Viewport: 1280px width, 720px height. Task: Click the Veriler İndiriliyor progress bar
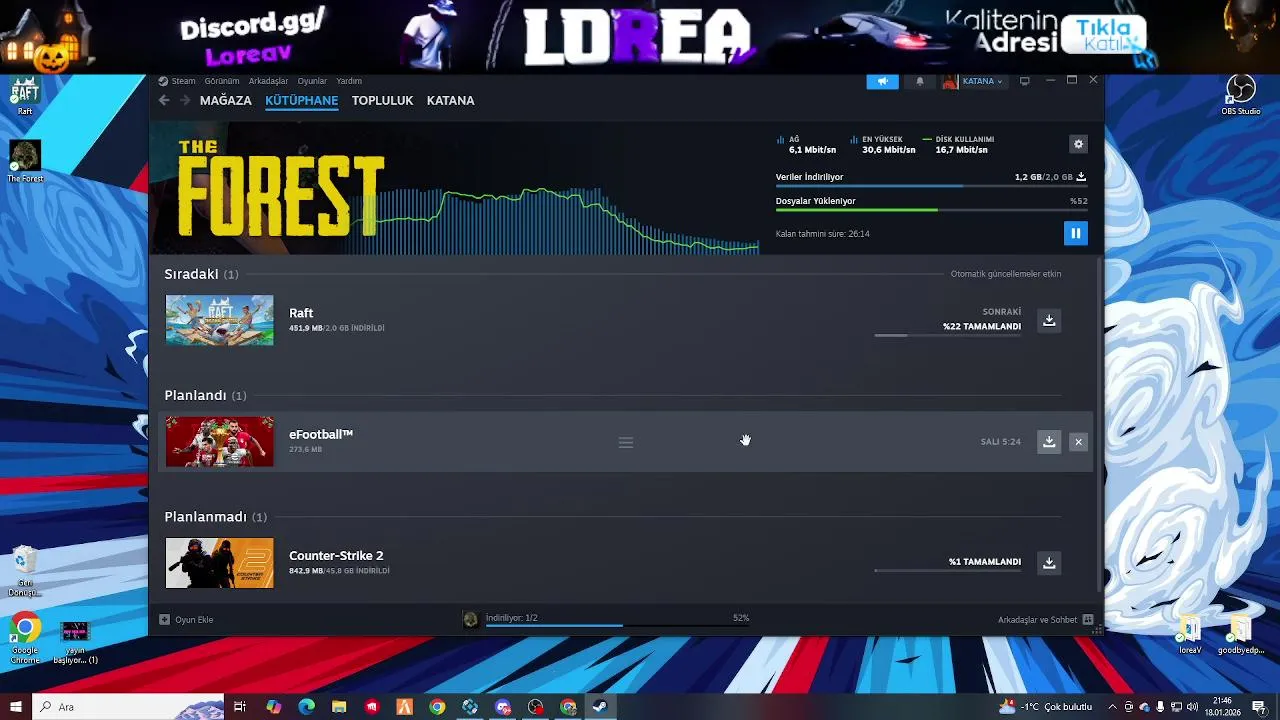(x=931, y=186)
